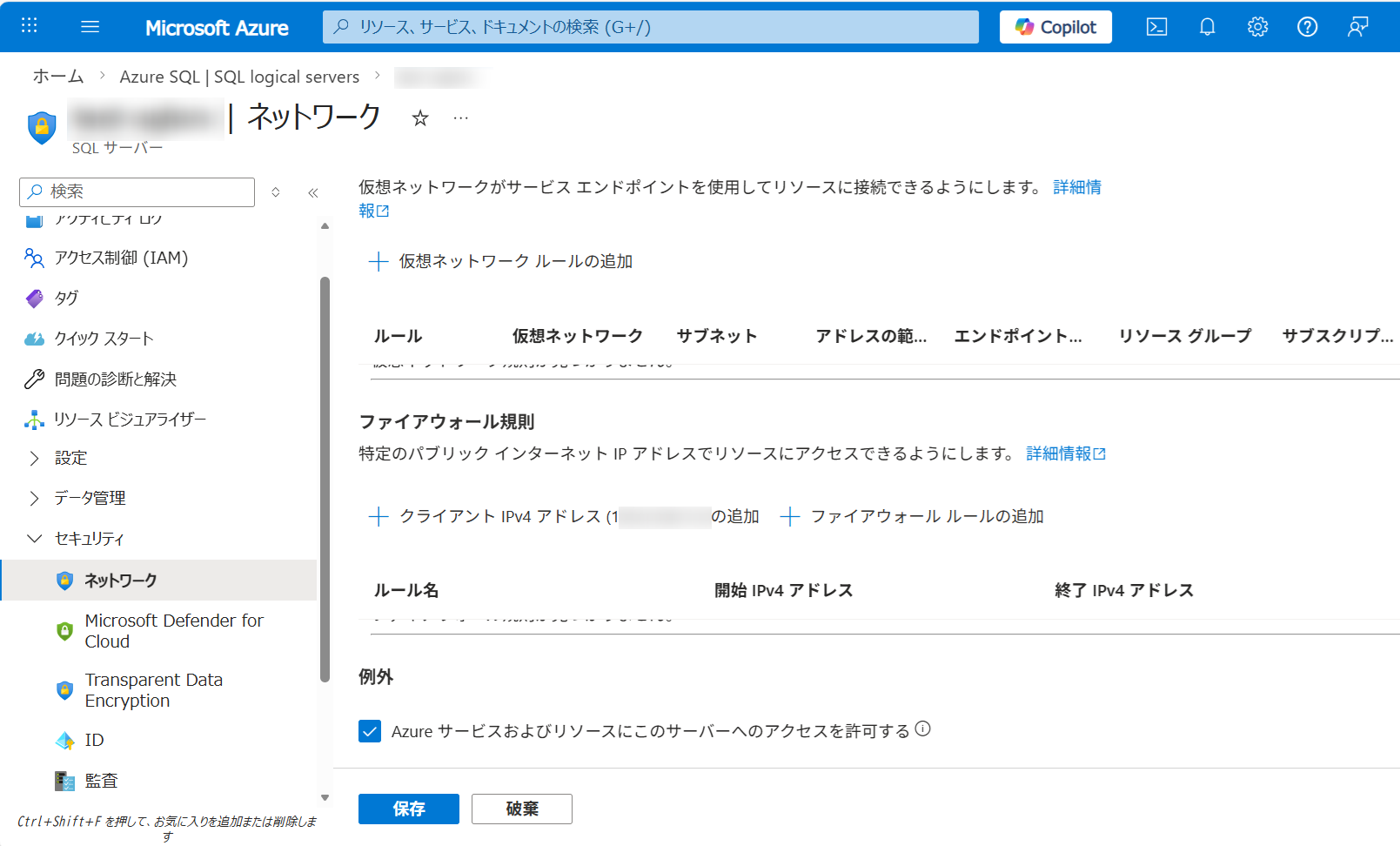The width and height of the screenshot is (1400, 846).
Task: Favorite this page with the star icon
Action: click(420, 118)
